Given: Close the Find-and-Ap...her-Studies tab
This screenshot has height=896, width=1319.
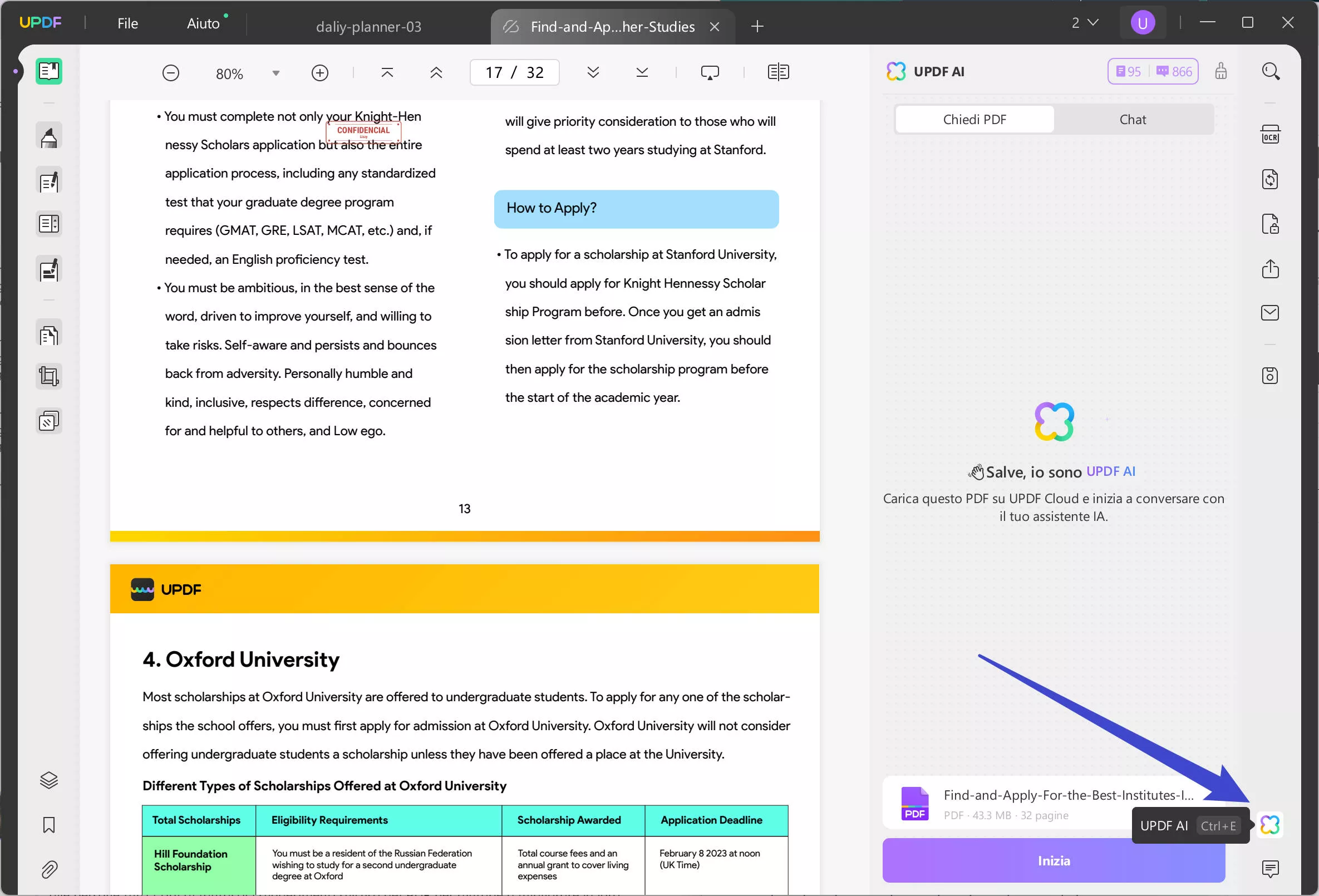Looking at the screenshot, I should (715, 27).
